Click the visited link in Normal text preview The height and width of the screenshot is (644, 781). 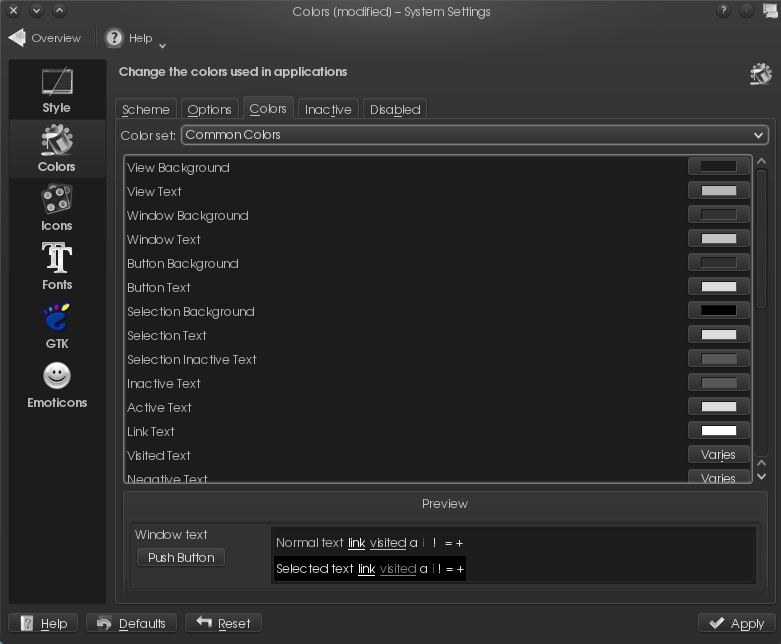[x=388, y=543]
